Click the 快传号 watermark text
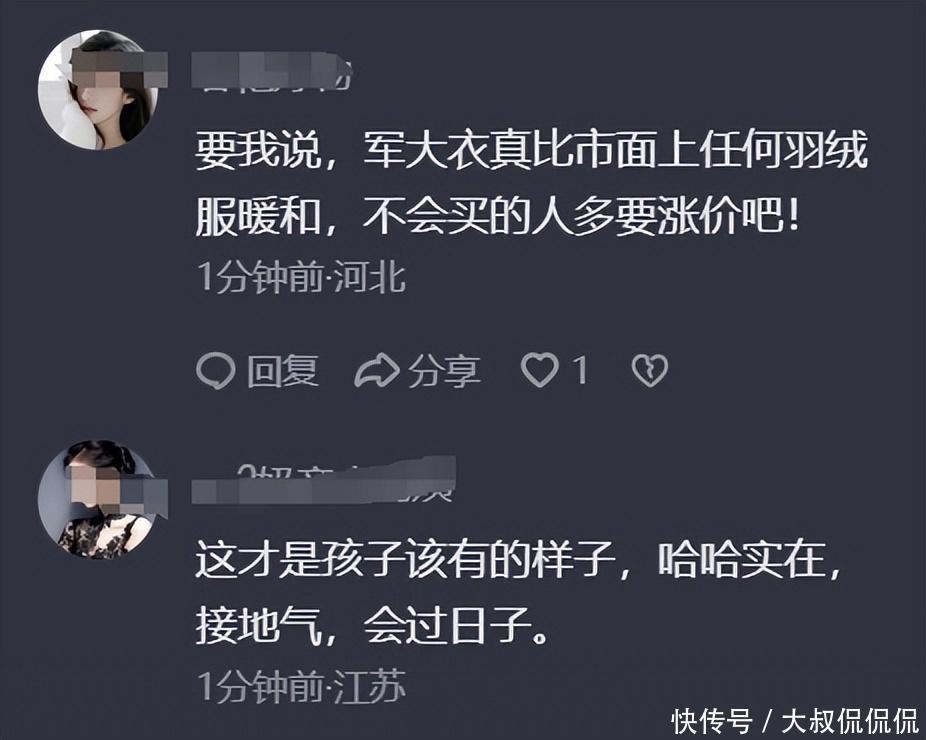Viewport: 926px width, 740px height. point(712,721)
